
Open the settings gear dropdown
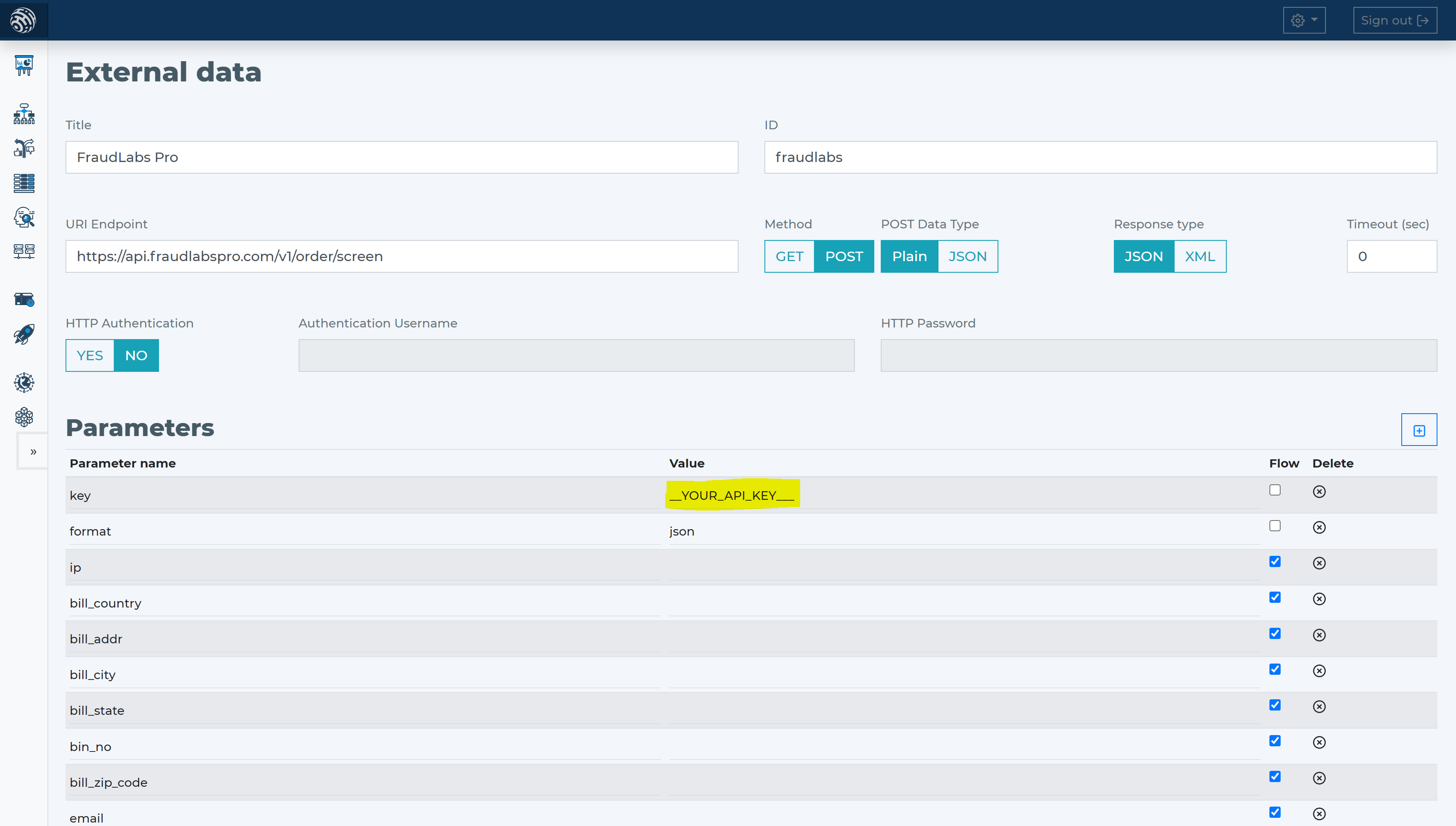tap(1304, 20)
